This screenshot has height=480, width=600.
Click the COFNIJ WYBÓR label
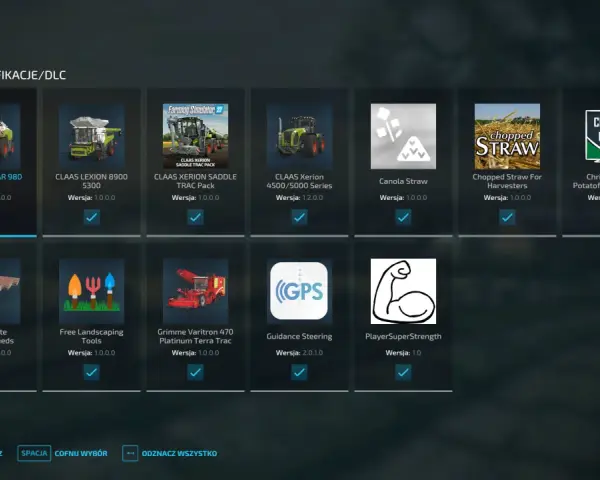[81, 454]
